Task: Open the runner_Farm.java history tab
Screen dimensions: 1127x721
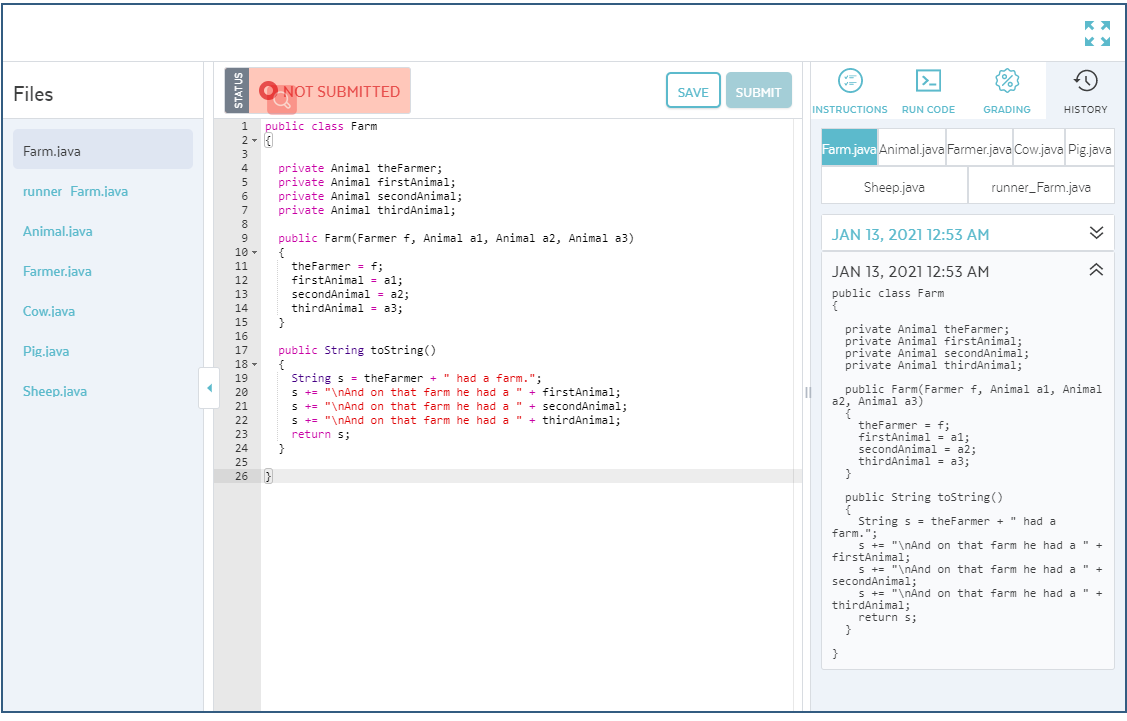Action: tap(1040, 185)
